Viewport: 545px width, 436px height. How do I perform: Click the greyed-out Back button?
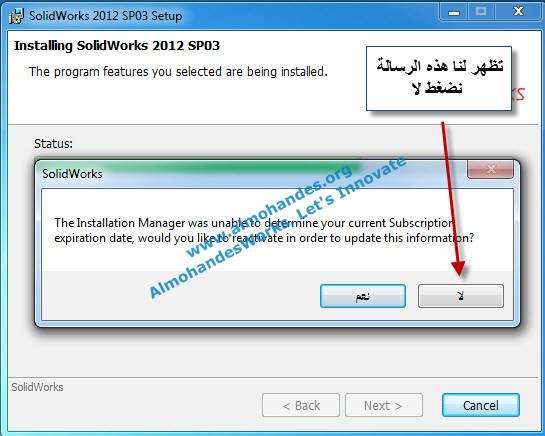[x=301, y=405]
